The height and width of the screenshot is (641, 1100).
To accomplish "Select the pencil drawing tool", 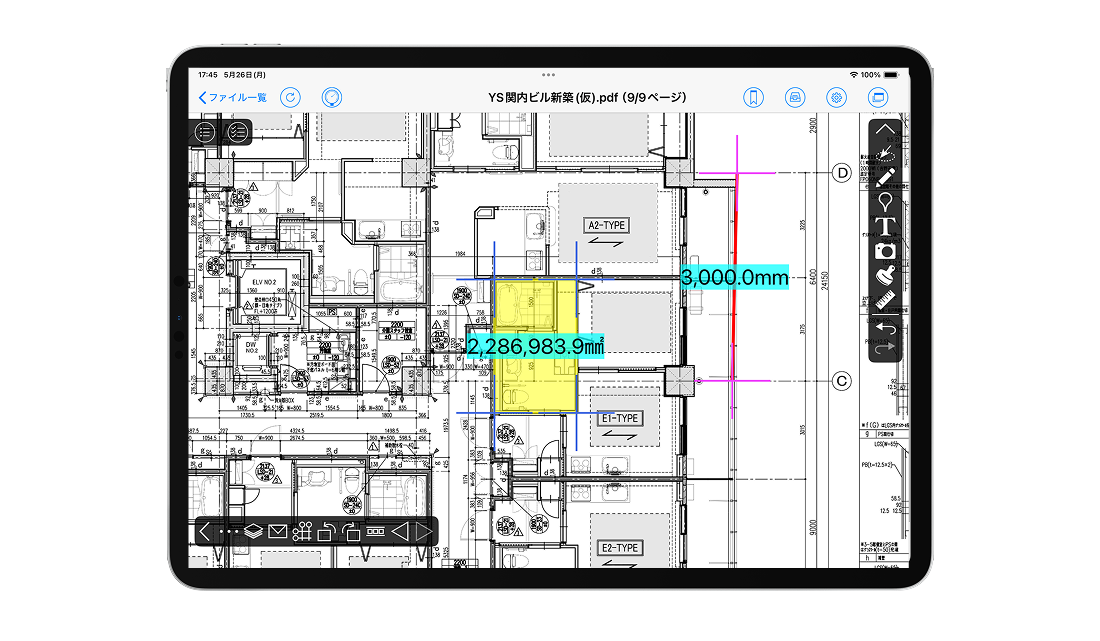I will tap(885, 178).
